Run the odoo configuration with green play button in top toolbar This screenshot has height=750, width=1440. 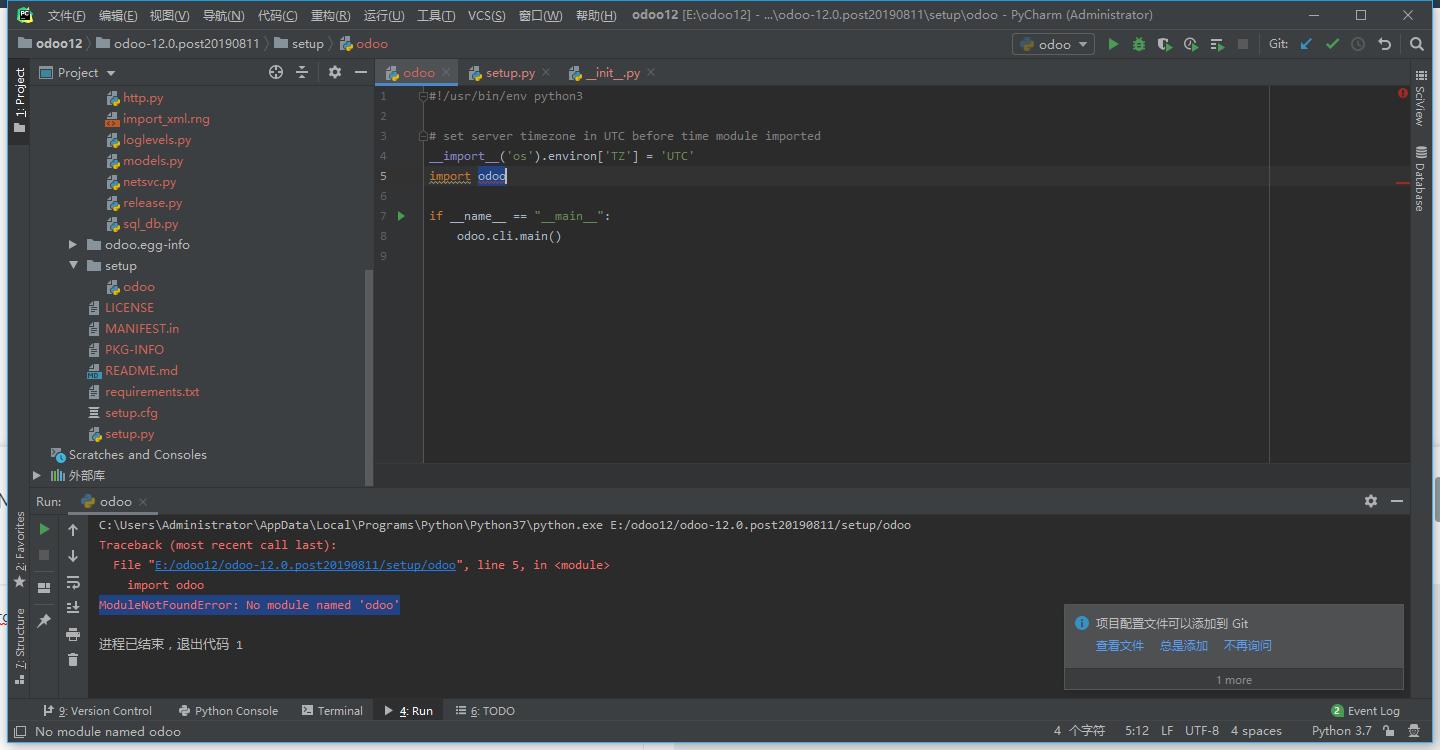click(x=1113, y=44)
